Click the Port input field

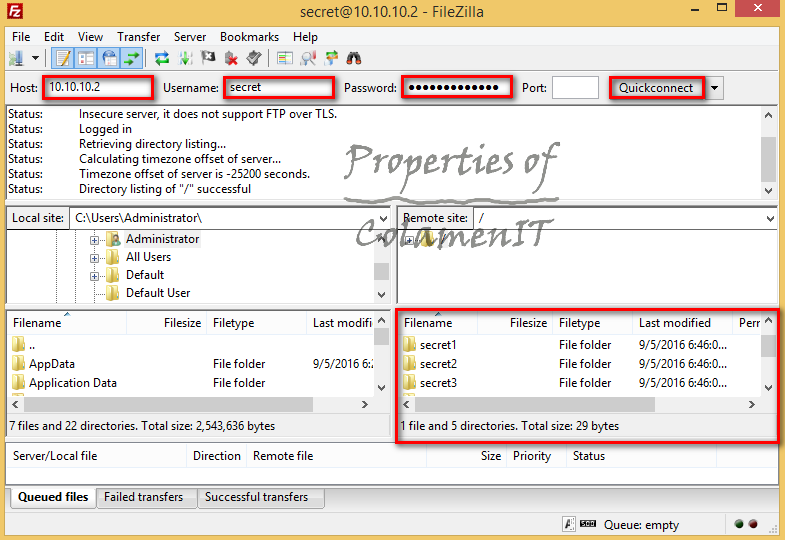pyautogui.click(x=575, y=88)
